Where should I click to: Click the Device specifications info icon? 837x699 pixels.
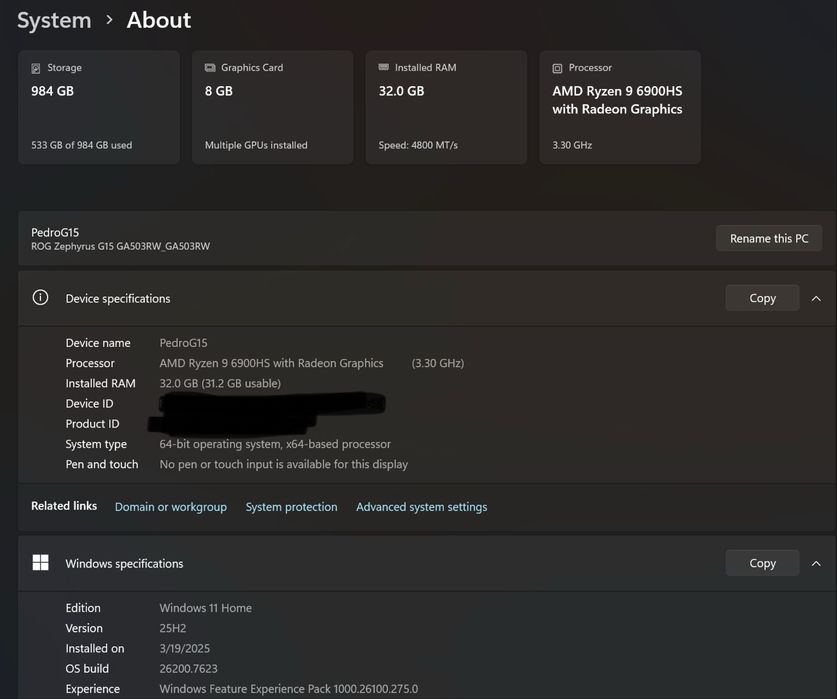pyautogui.click(x=41, y=297)
